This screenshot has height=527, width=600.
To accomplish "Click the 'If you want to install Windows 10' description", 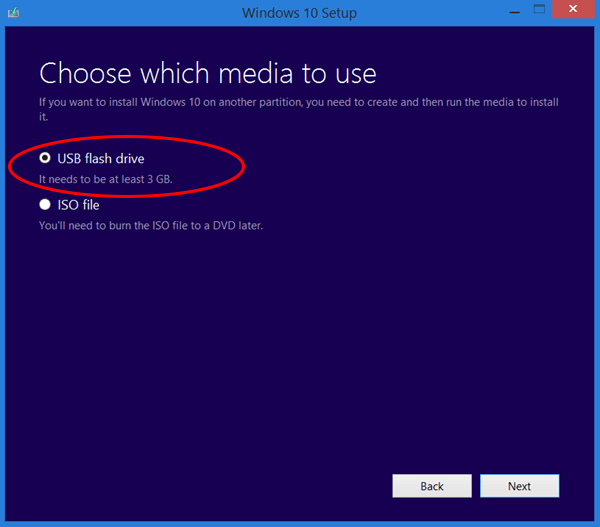I will click(x=298, y=109).
